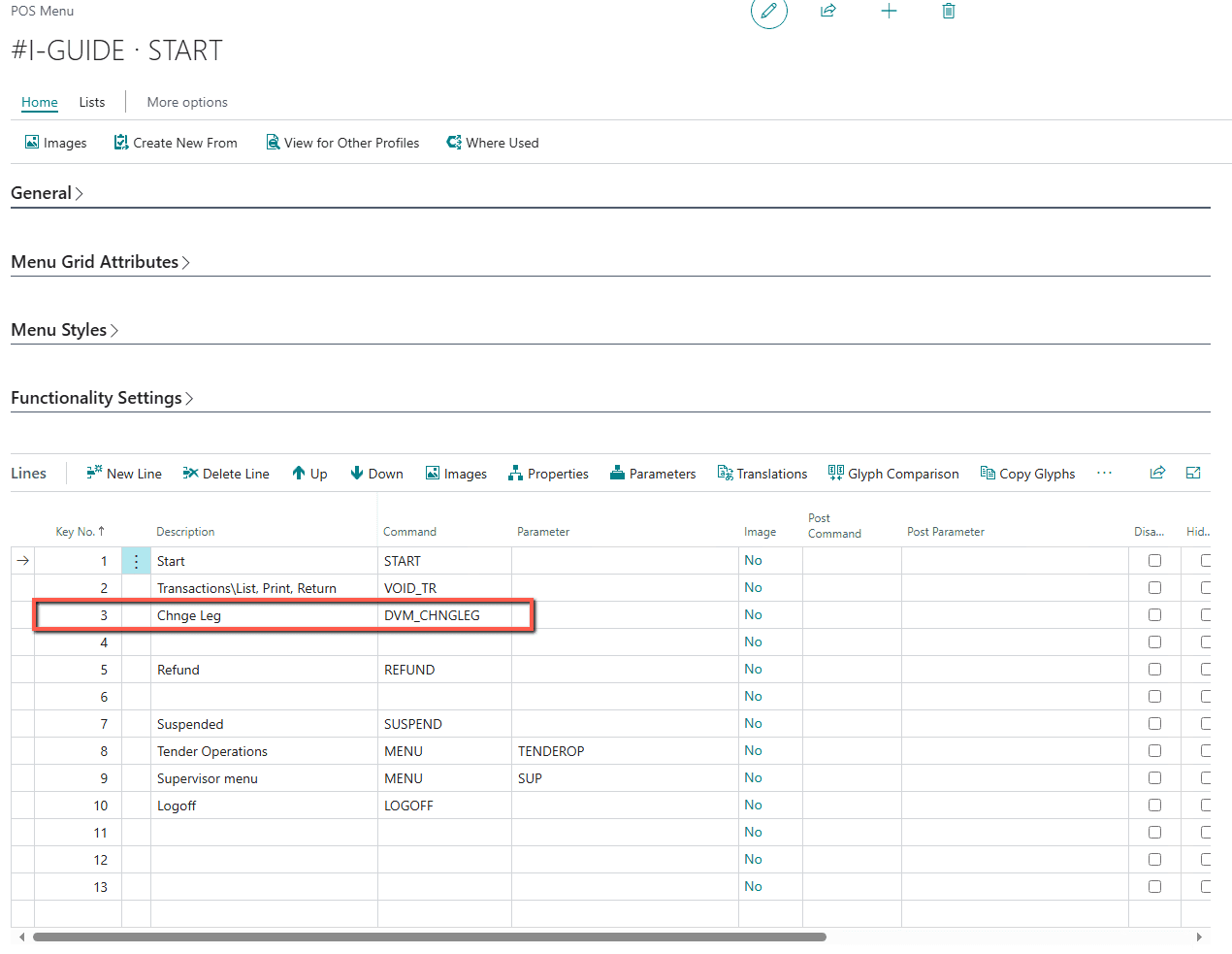Screen dimensions: 1232x954
Task: Click share icon in Lines section
Action: (x=1157, y=473)
